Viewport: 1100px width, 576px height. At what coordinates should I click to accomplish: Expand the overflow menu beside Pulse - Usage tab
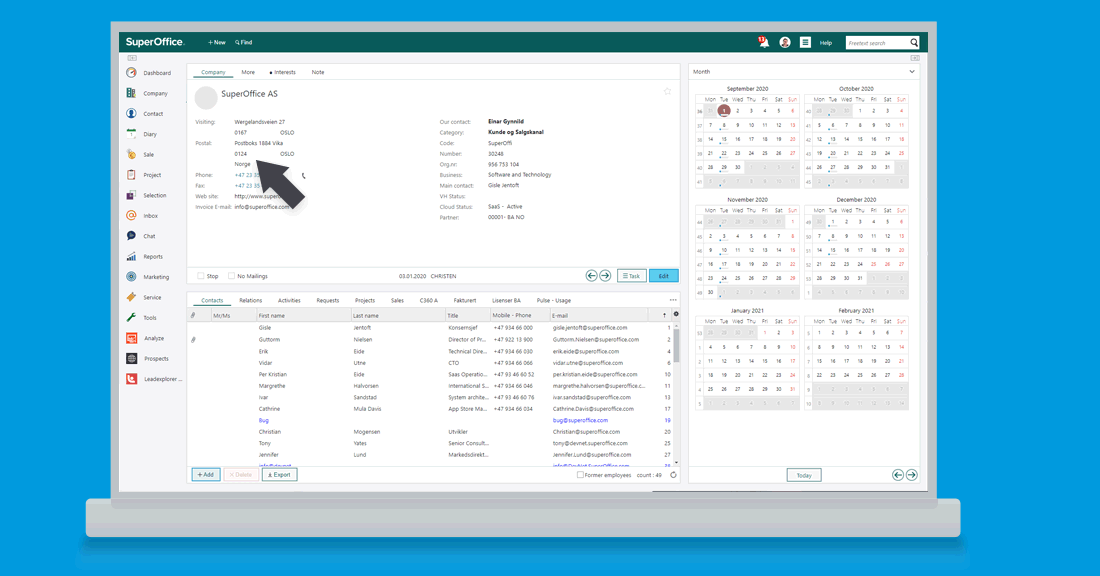click(673, 299)
